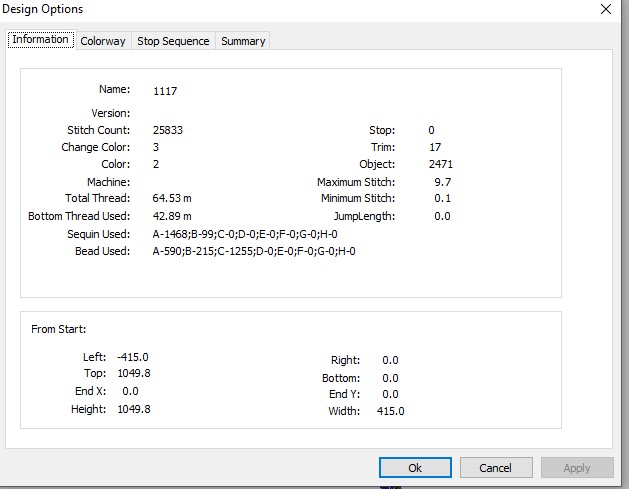Click the Height value 1049.8
Screen dimensions: 629x489
click(x=134, y=409)
